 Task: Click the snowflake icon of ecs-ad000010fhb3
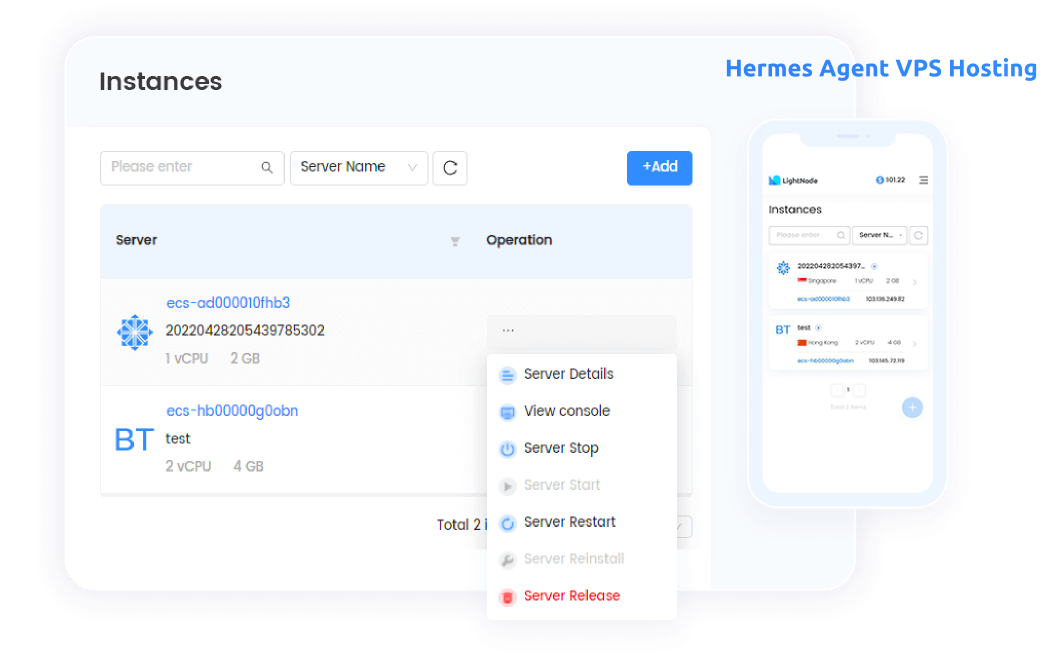click(134, 329)
